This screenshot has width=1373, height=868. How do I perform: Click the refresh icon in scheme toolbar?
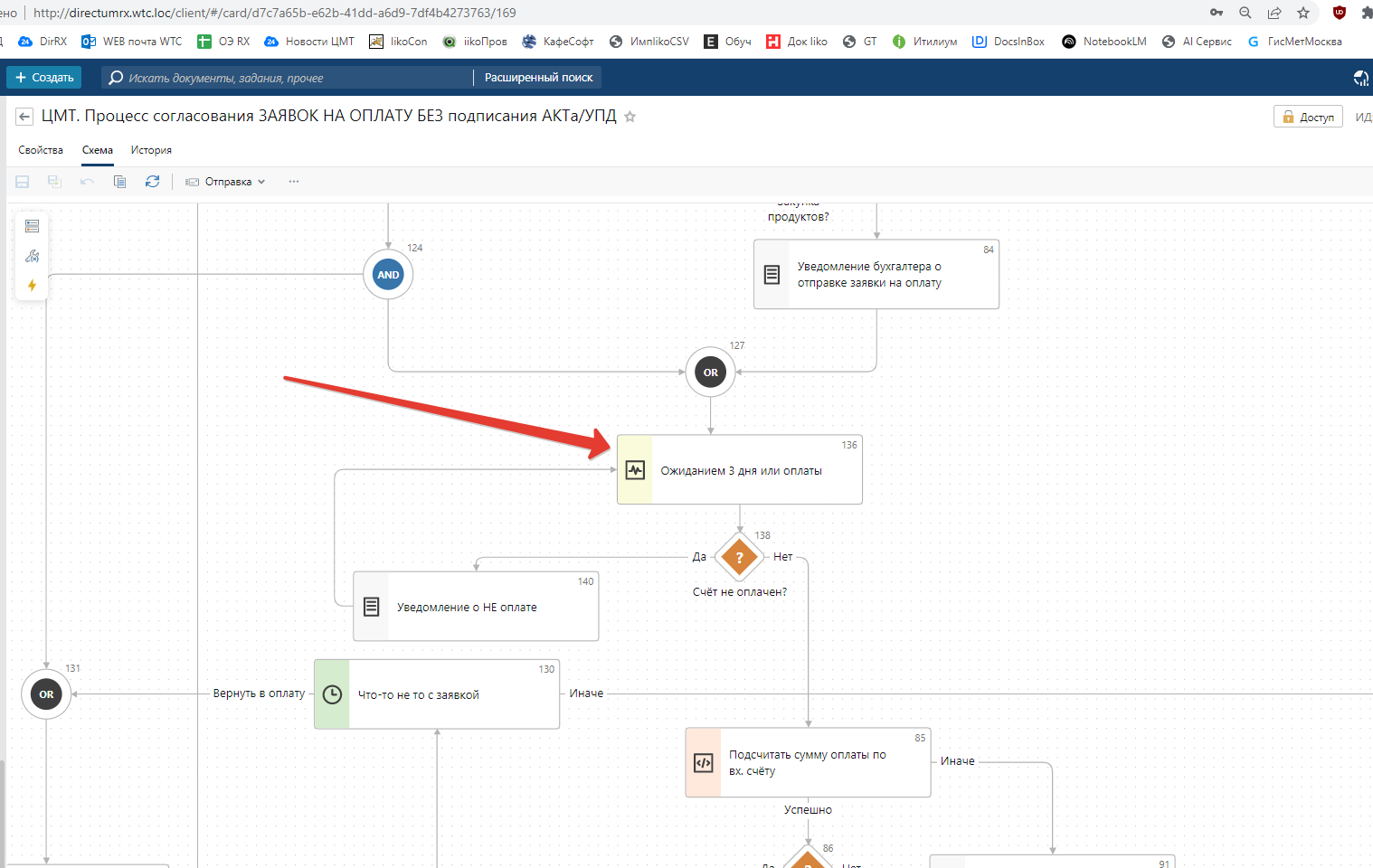click(x=152, y=182)
